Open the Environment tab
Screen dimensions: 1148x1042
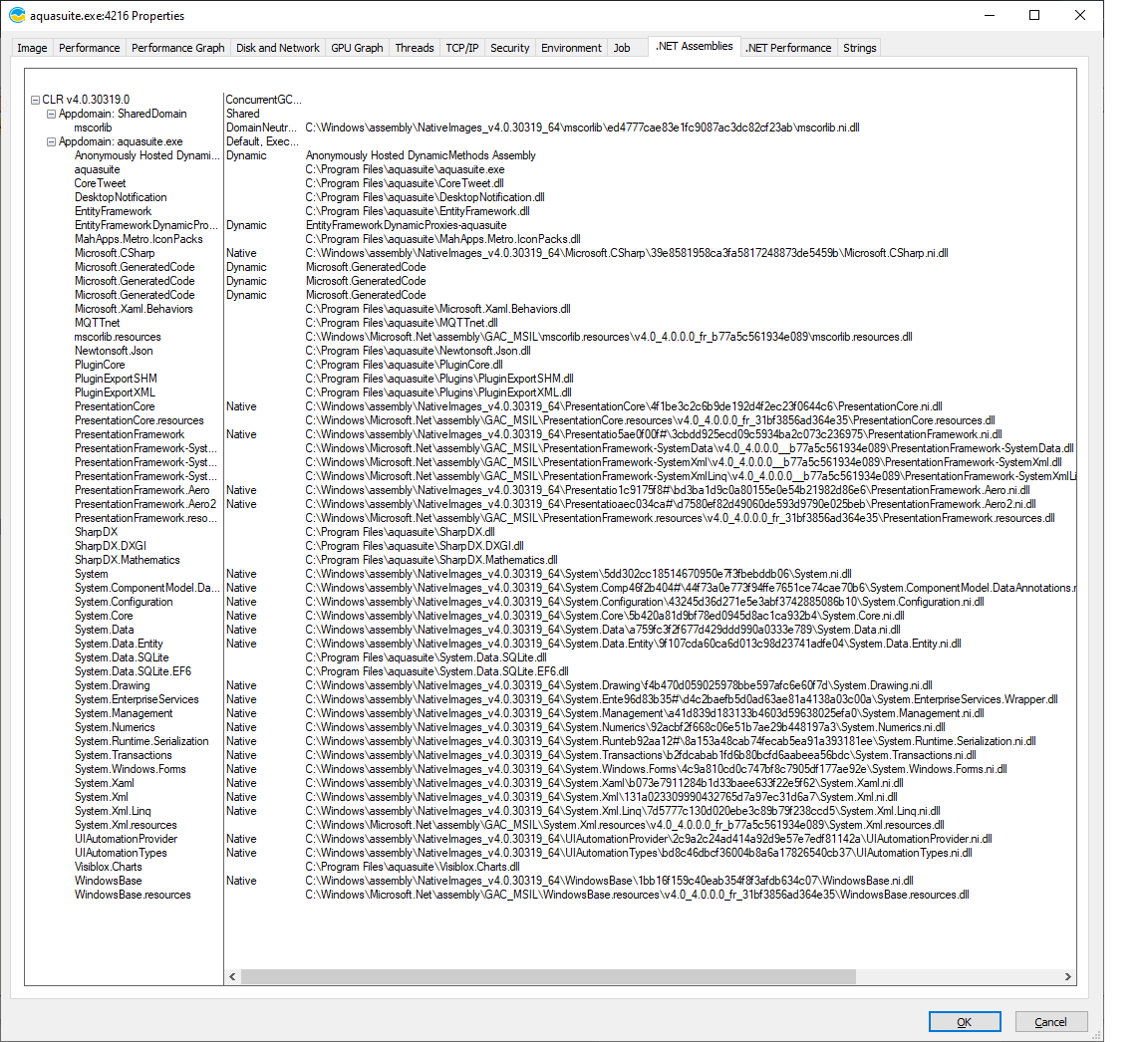click(x=571, y=48)
